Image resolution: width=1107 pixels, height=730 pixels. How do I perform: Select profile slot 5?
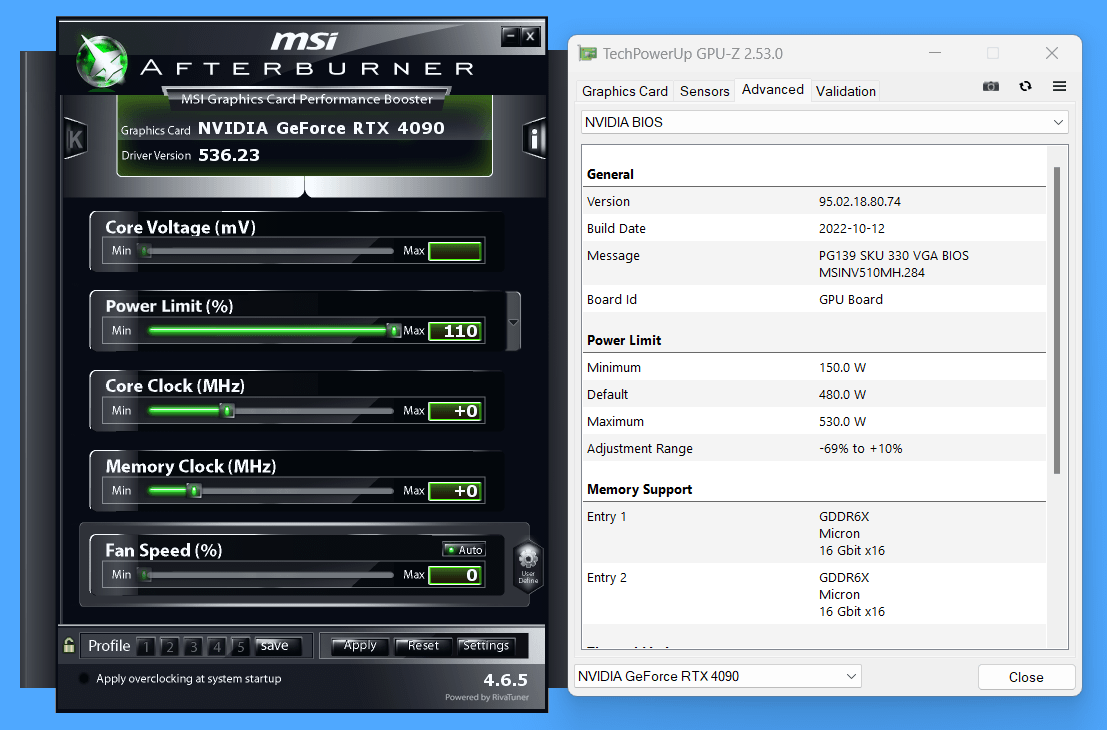click(240, 646)
